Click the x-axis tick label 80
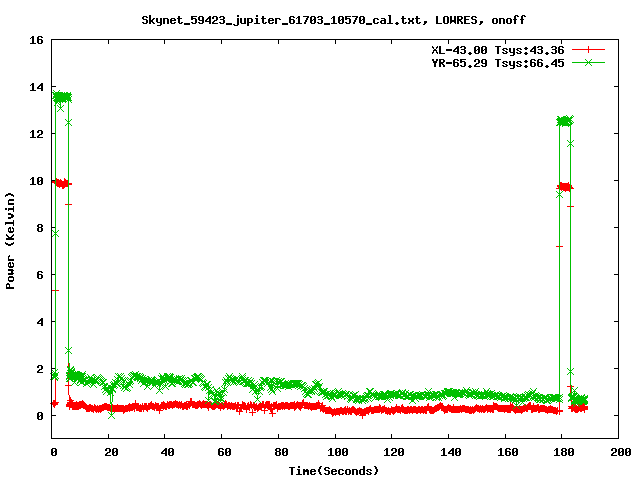This screenshot has width=640, height=480. (x=281, y=452)
